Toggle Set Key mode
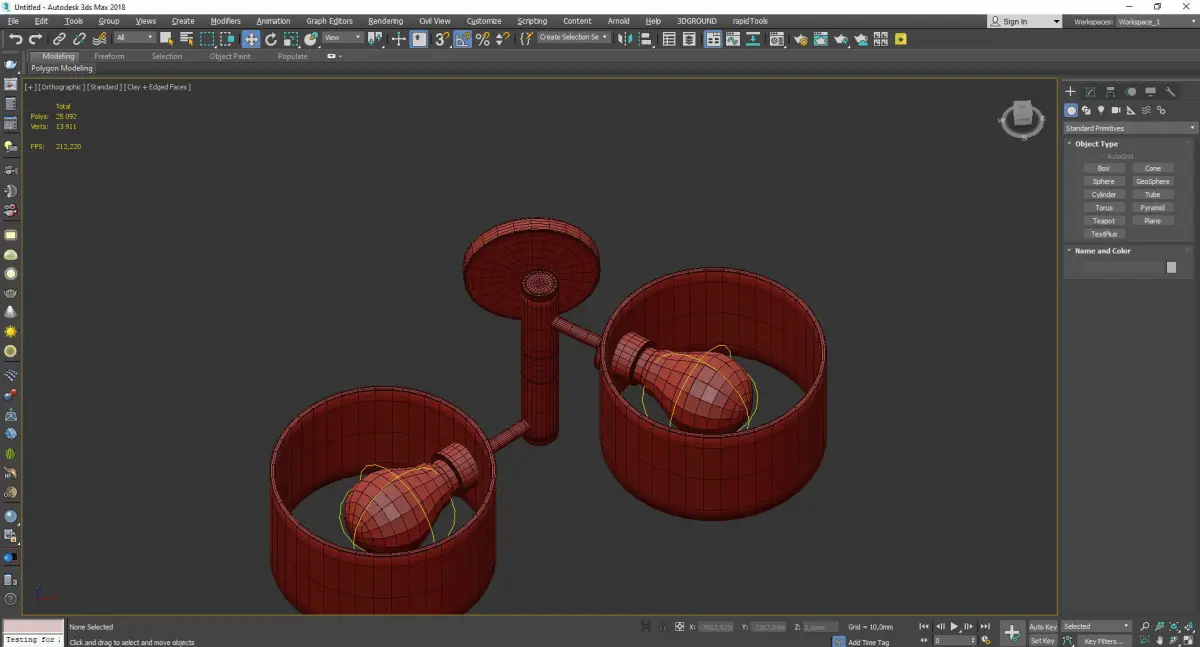This screenshot has height=647, width=1200. 1042,641
